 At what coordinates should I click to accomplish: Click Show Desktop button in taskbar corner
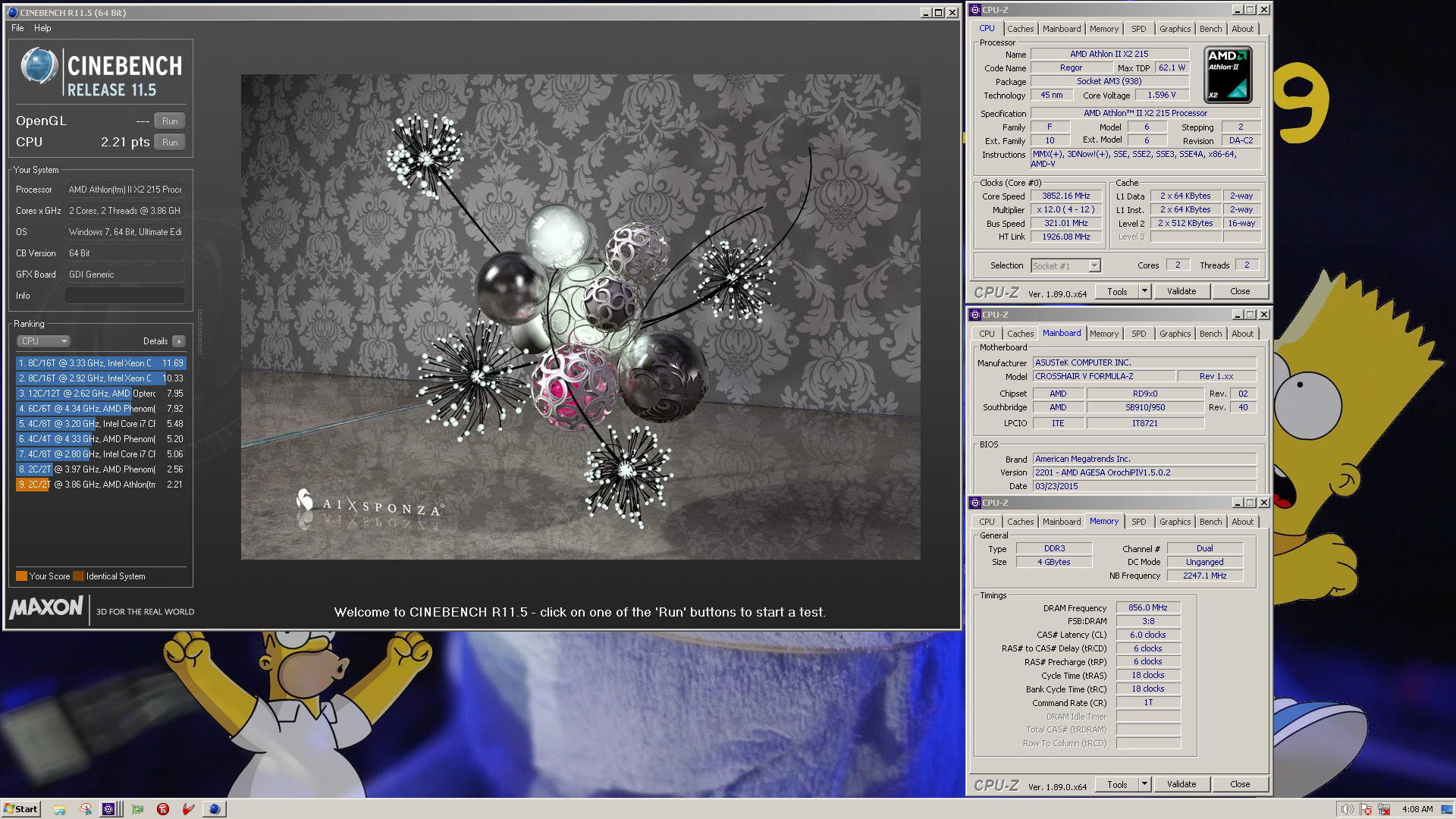pyautogui.click(x=1448, y=809)
